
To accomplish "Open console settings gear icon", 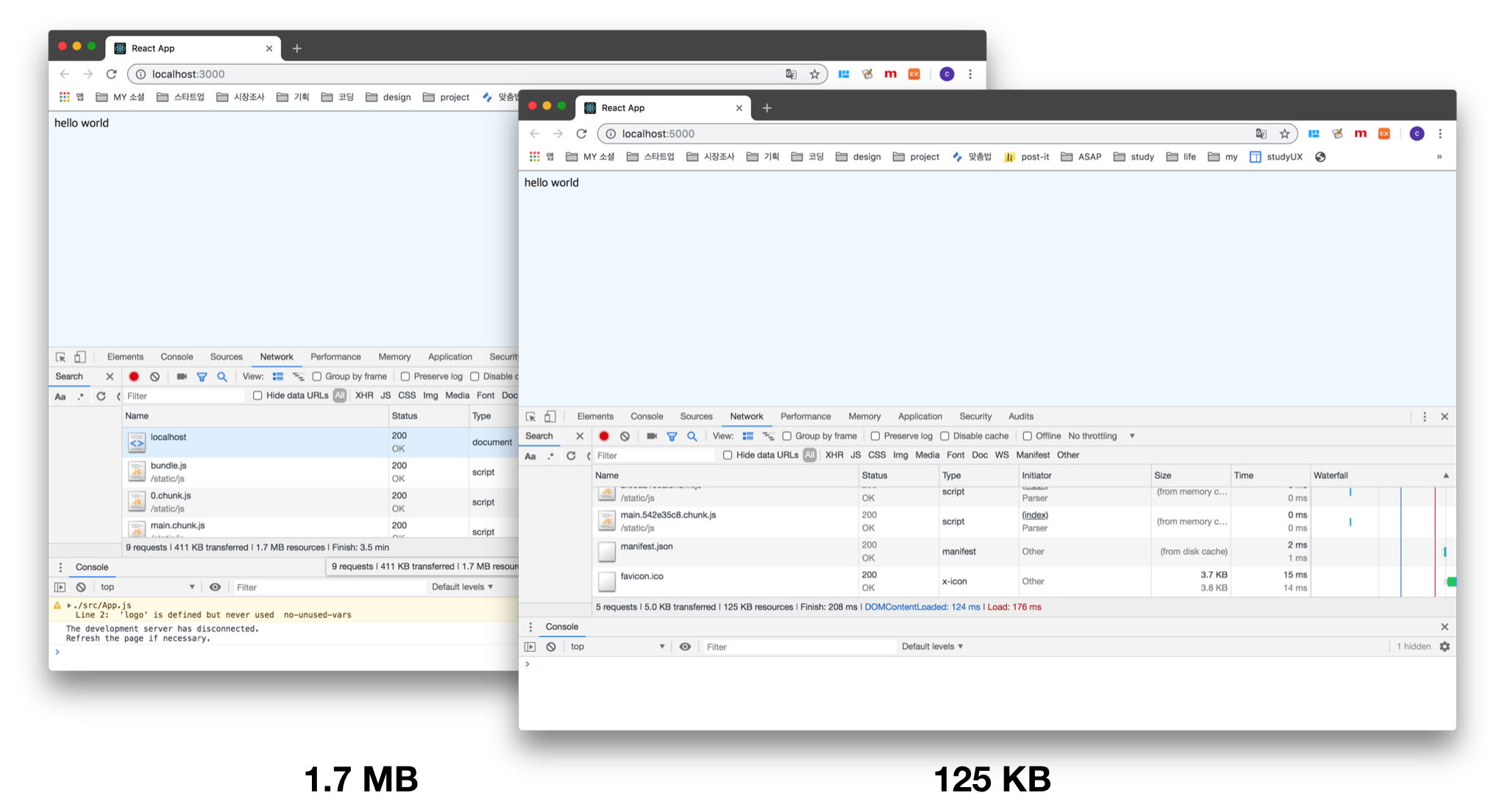I will click(1445, 647).
